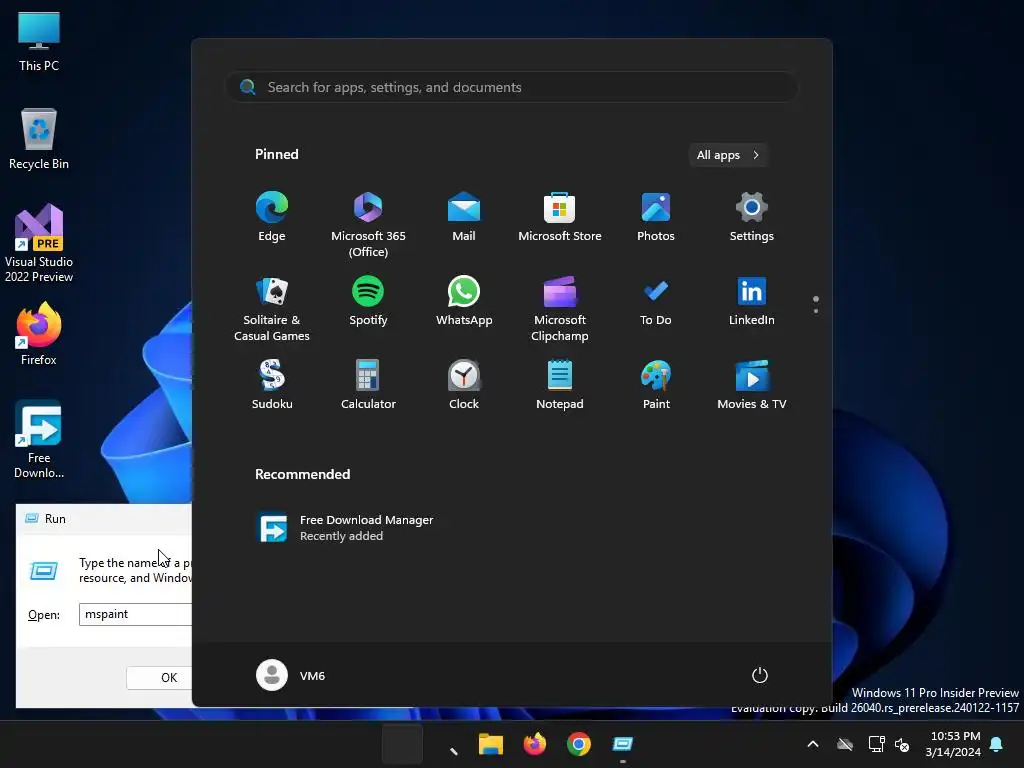Open LinkedIn from pinned apps
The height and width of the screenshot is (768, 1024).
(x=752, y=302)
